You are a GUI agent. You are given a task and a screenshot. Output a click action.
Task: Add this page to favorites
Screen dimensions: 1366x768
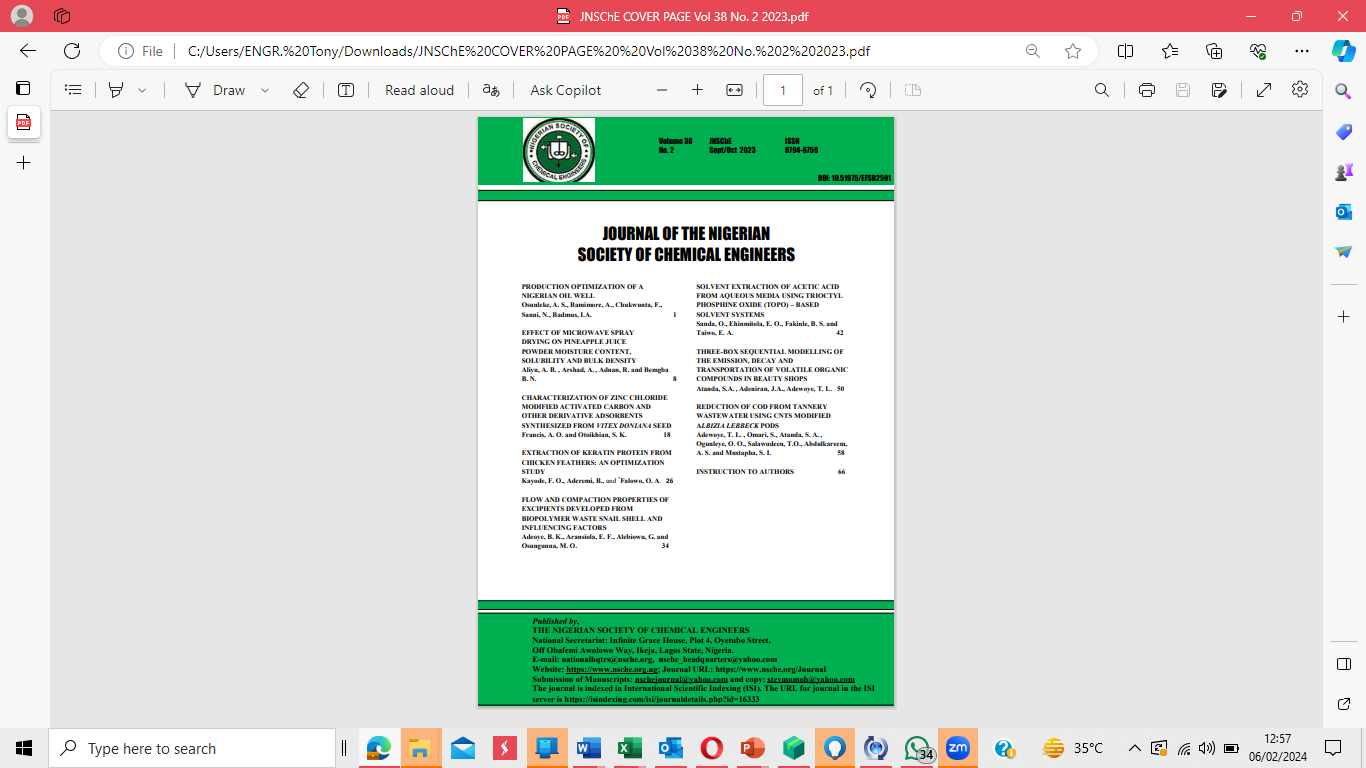pyautogui.click(x=1073, y=51)
